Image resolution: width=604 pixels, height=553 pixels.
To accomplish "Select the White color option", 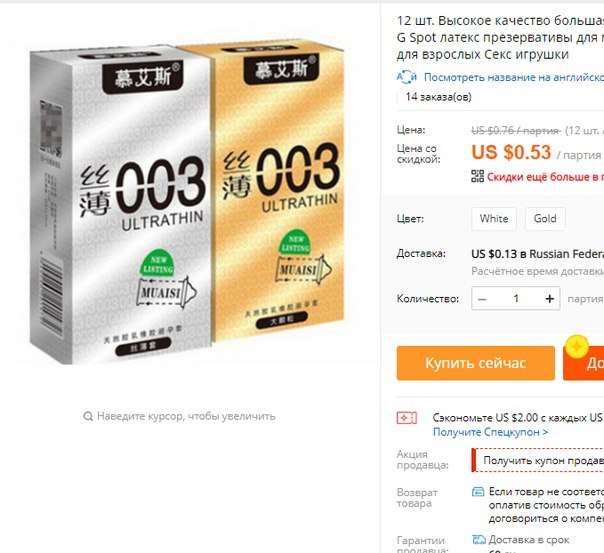I will (494, 219).
